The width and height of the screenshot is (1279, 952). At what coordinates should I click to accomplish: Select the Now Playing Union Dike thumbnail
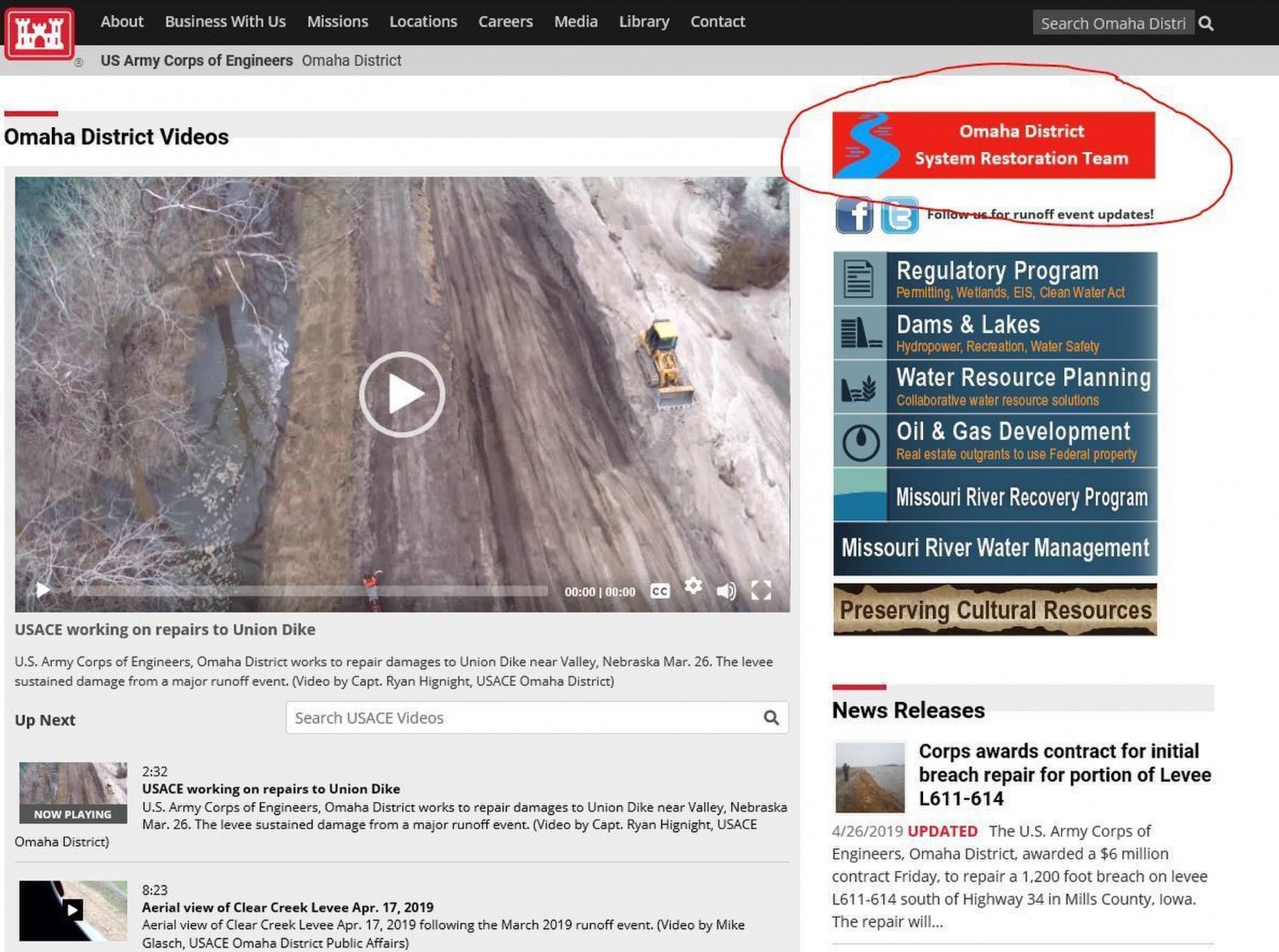tap(73, 793)
